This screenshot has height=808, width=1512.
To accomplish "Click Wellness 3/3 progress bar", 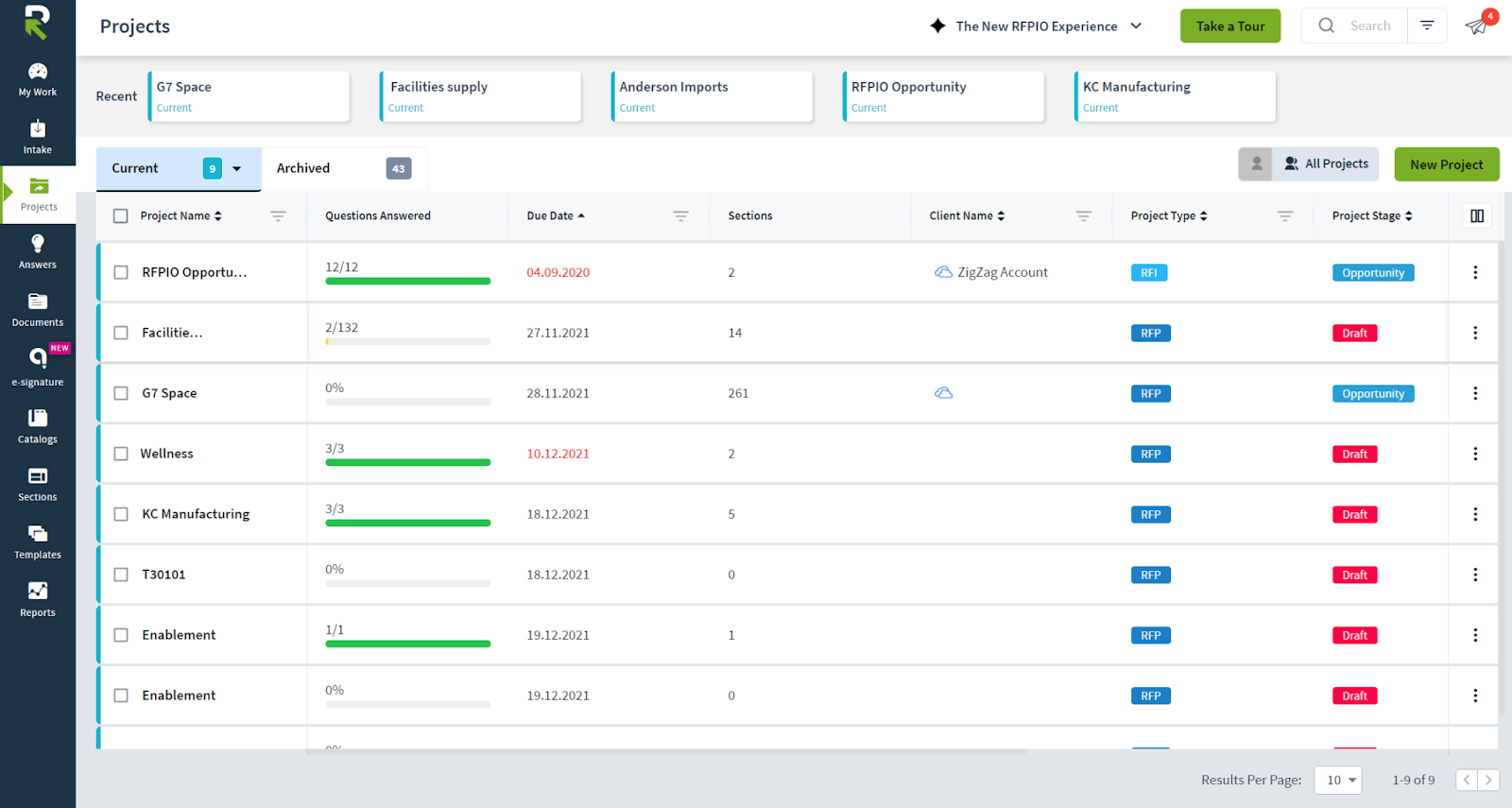I will 407,462.
